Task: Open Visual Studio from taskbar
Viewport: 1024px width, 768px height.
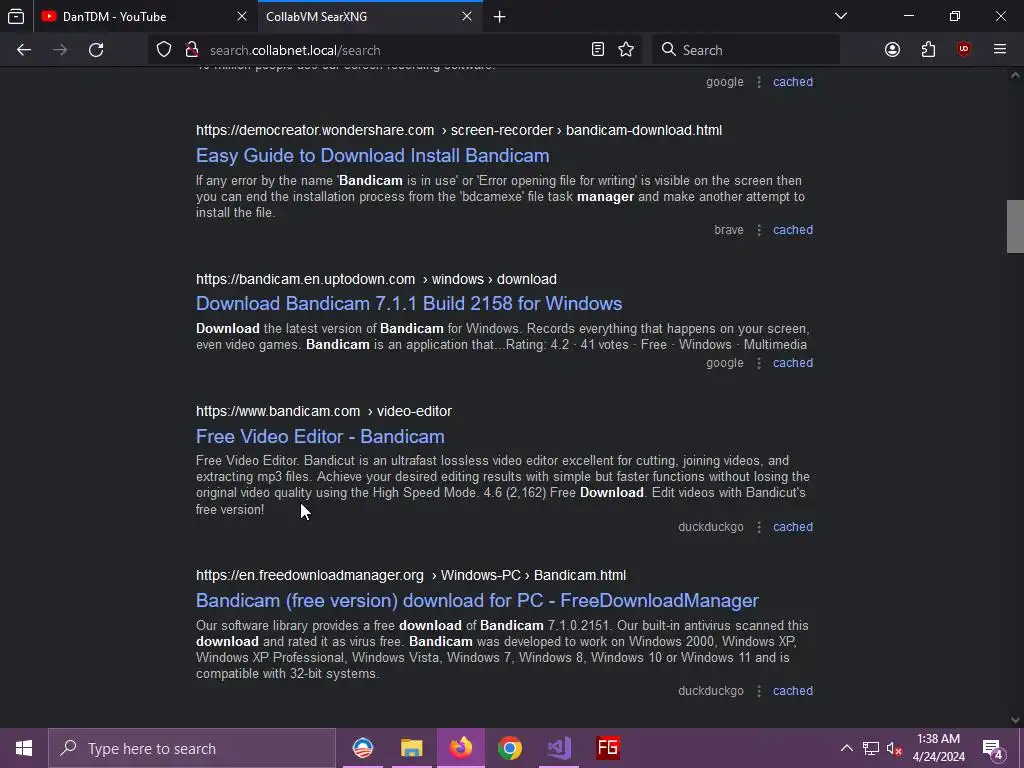Action: click(x=559, y=748)
